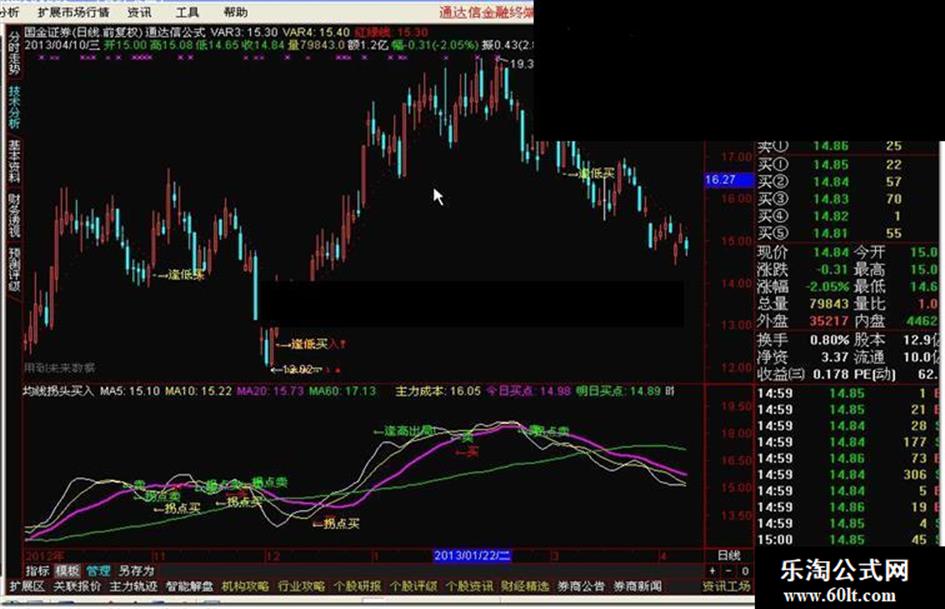Click the 涨幅 -2.05% field
945x609 pixels.
pyautogui.click(x=803, y=286)
